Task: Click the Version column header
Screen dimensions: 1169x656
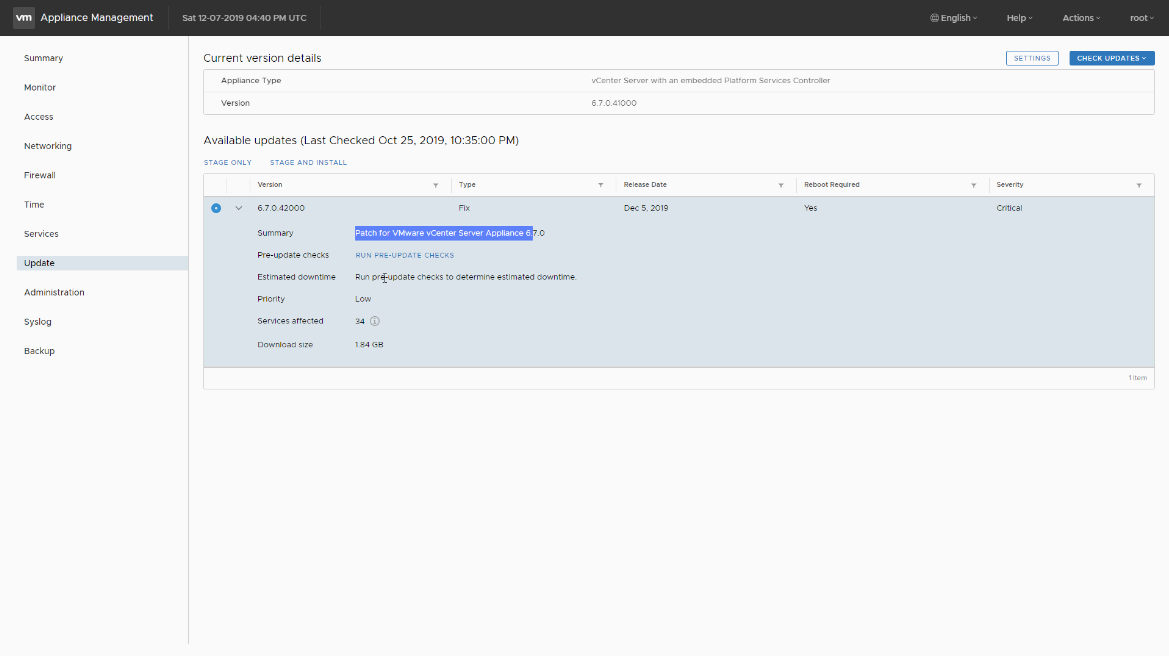Action: click(x=270, y=185)
